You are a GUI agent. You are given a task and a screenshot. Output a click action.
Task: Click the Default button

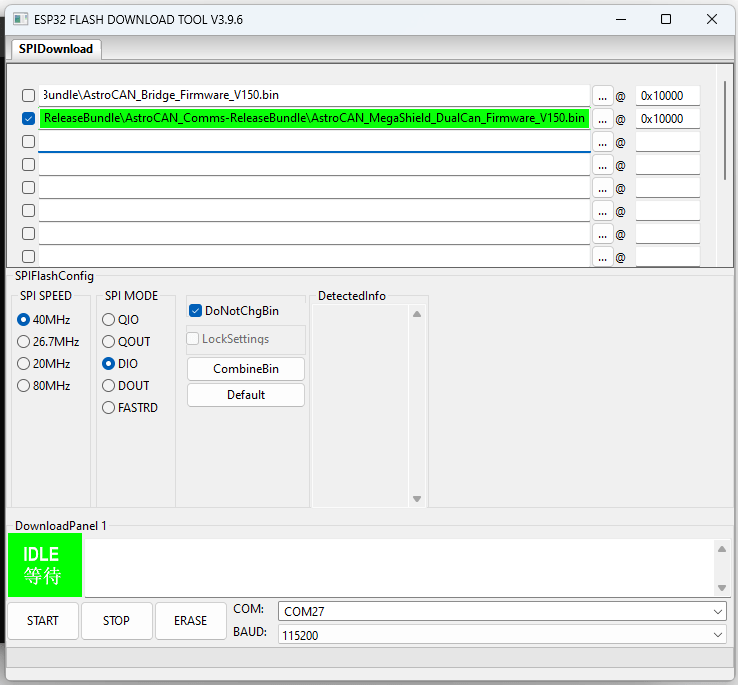coord(246,395)
